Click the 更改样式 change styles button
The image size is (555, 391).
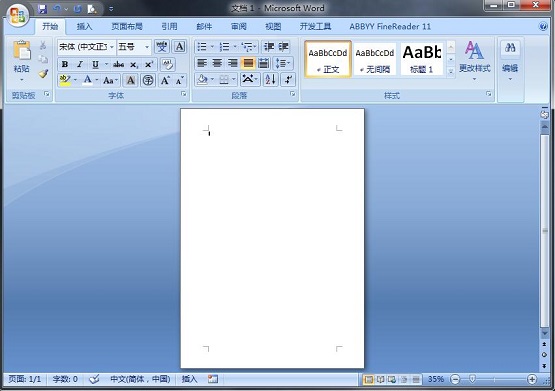474,60
